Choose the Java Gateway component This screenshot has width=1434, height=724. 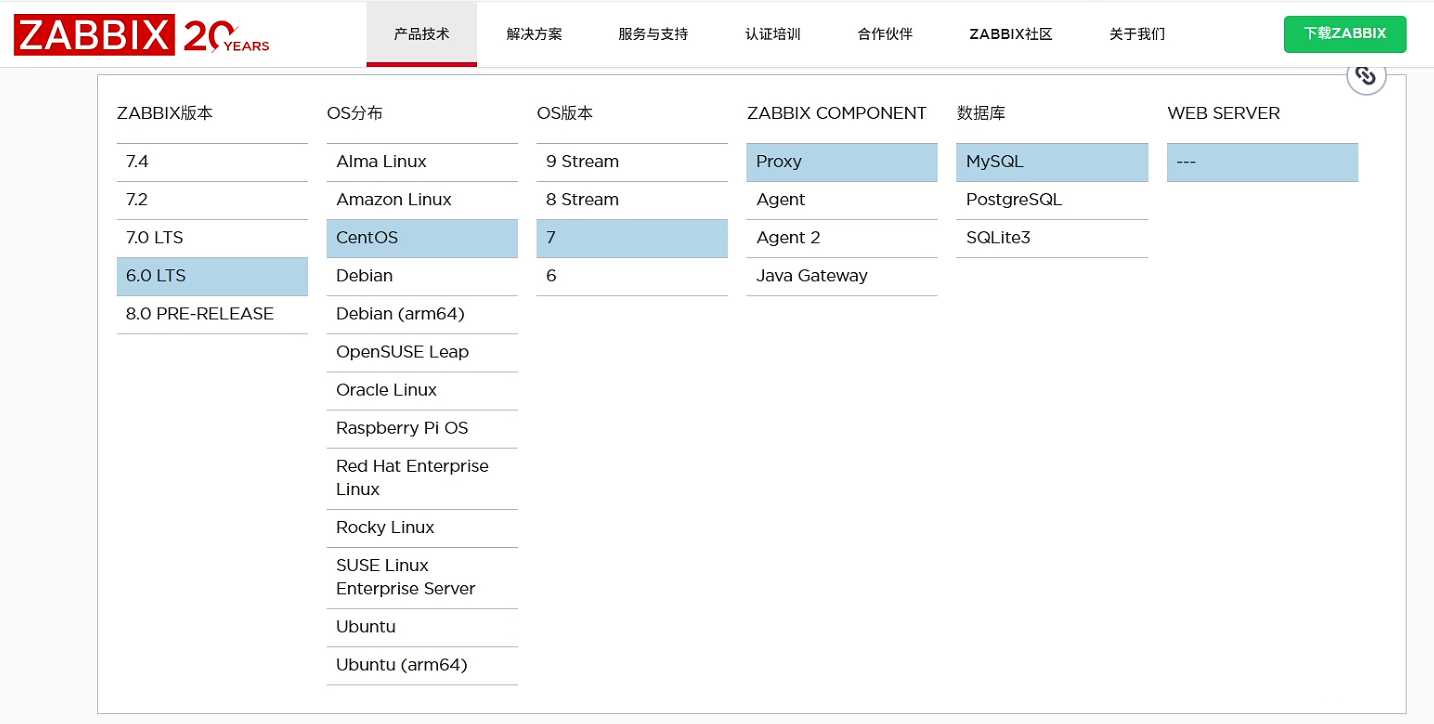(842, 276)
